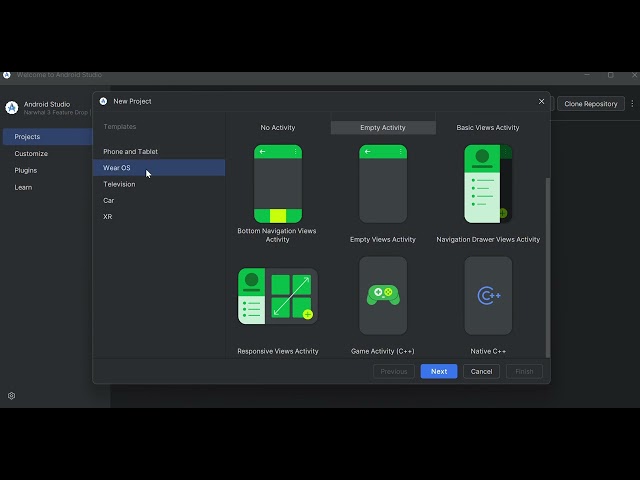The image size is (640, 480).
Task: Choose the Basic Views Activity template
Action: (488, 128)
